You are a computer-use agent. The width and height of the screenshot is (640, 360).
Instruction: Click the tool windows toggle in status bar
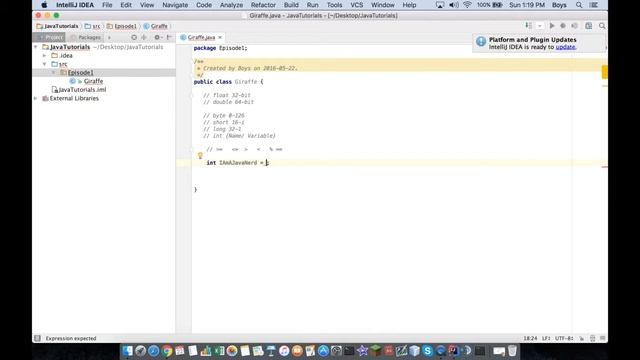pyautogui.click(x=37, y=338)
